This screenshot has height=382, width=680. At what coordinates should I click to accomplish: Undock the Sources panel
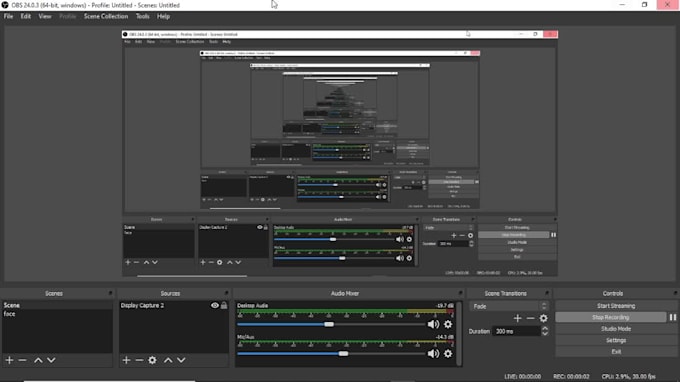tap(226, 294)
